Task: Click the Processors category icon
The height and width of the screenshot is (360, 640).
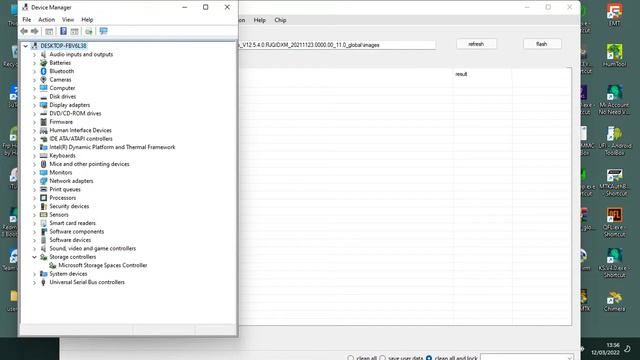Action: tap(44, 198)
